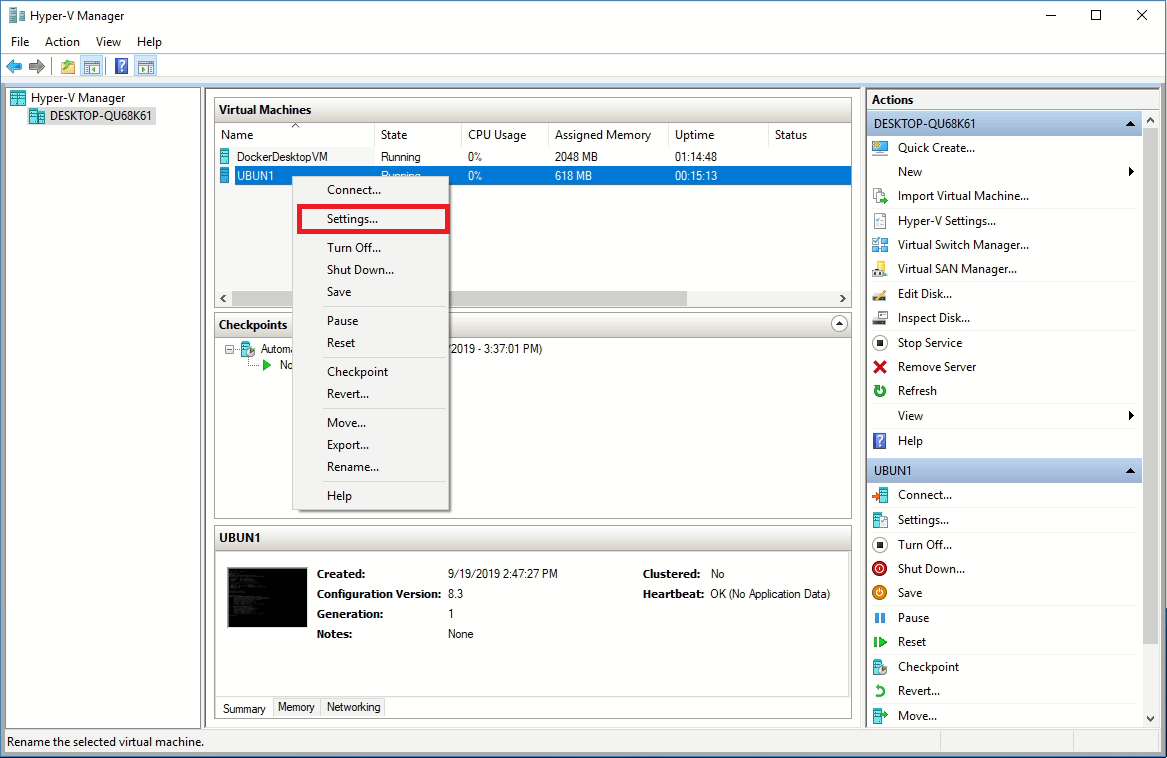Choose Turn Off... in the context menu
The image size is (1167, 758).
[x=373, y=248]
